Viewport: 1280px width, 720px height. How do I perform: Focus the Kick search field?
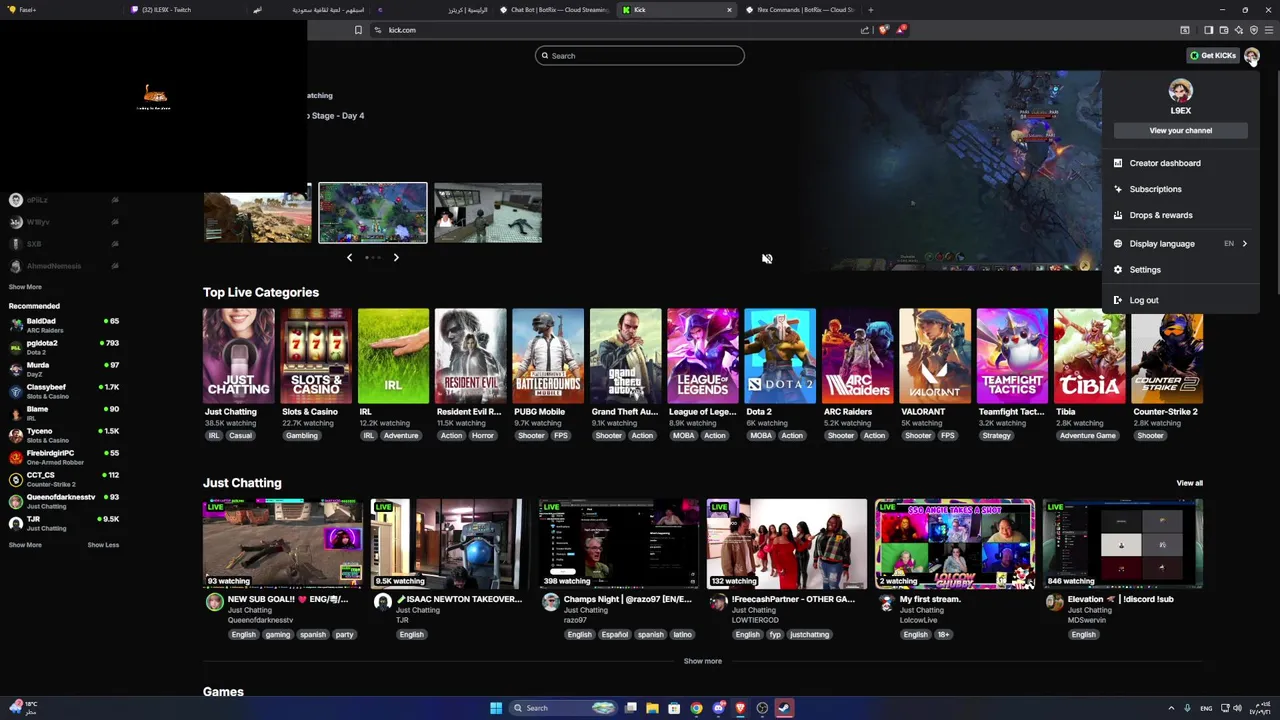640,56
